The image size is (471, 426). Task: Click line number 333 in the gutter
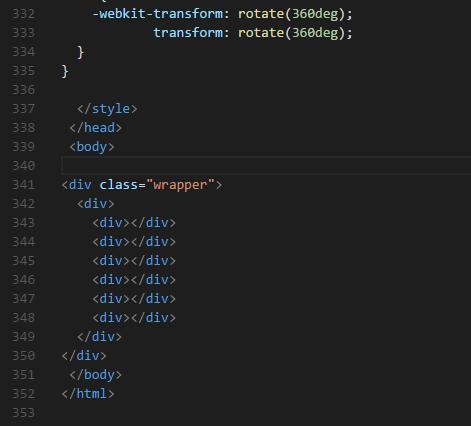pos(23,33)
